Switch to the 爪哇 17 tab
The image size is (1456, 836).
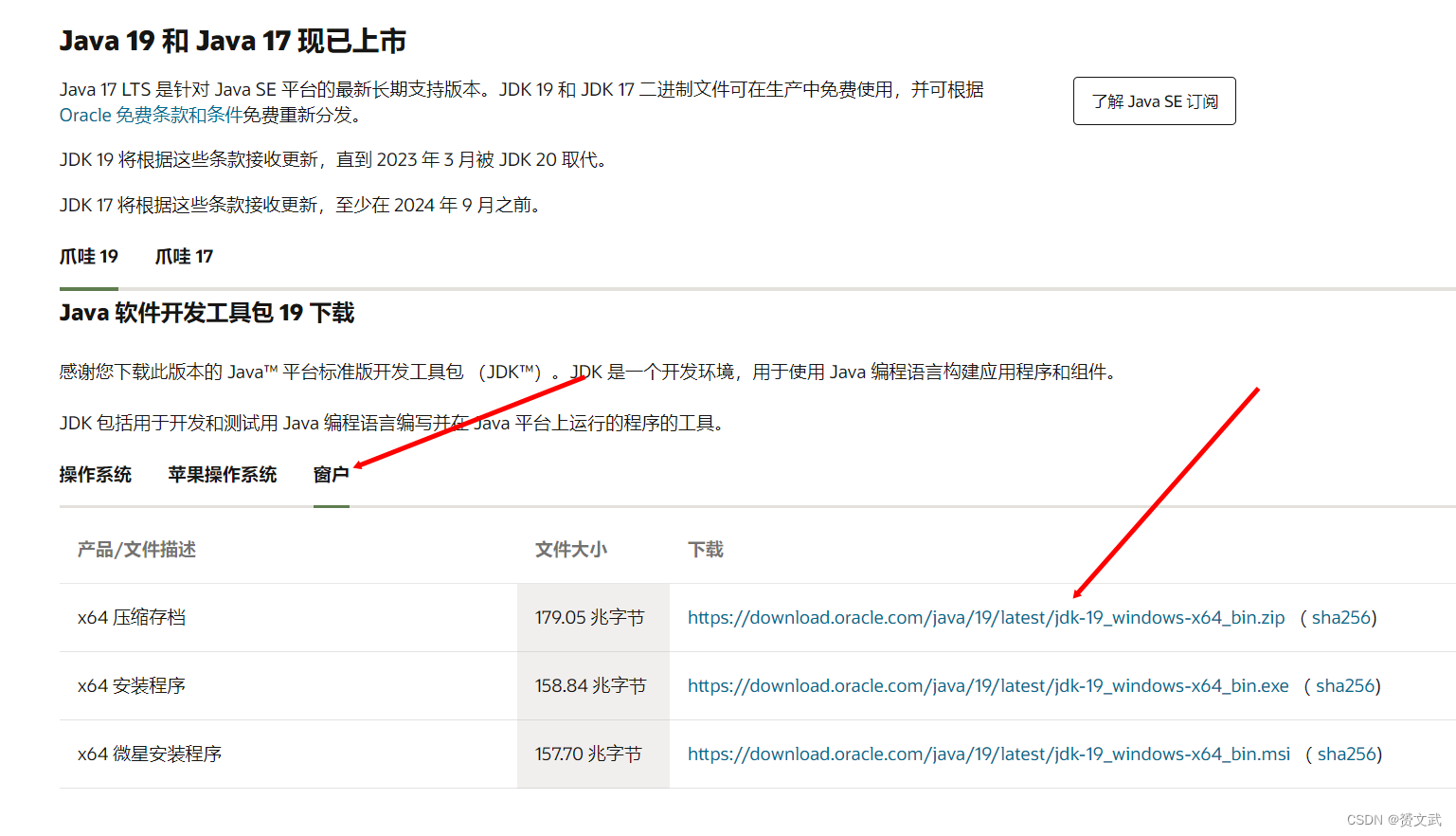184,256
